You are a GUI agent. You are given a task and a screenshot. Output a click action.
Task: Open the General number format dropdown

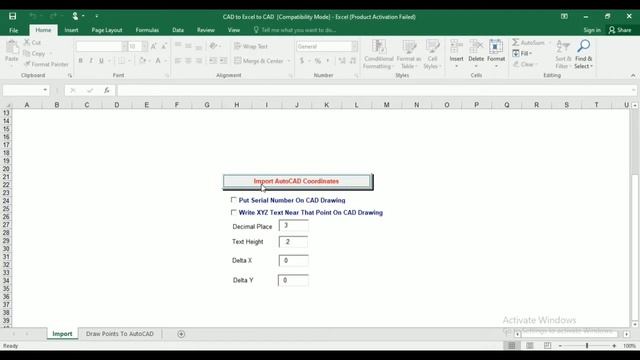coord(354,47)
